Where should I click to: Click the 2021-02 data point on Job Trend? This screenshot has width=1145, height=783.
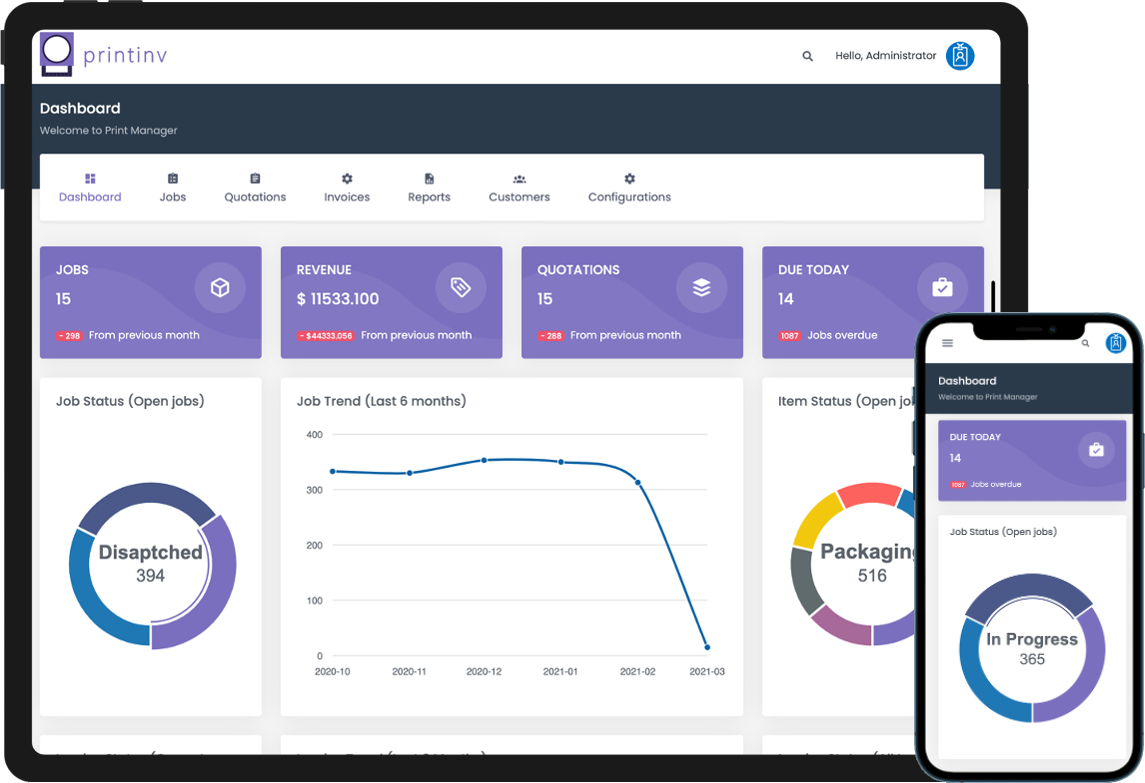(x=638, y=483)
